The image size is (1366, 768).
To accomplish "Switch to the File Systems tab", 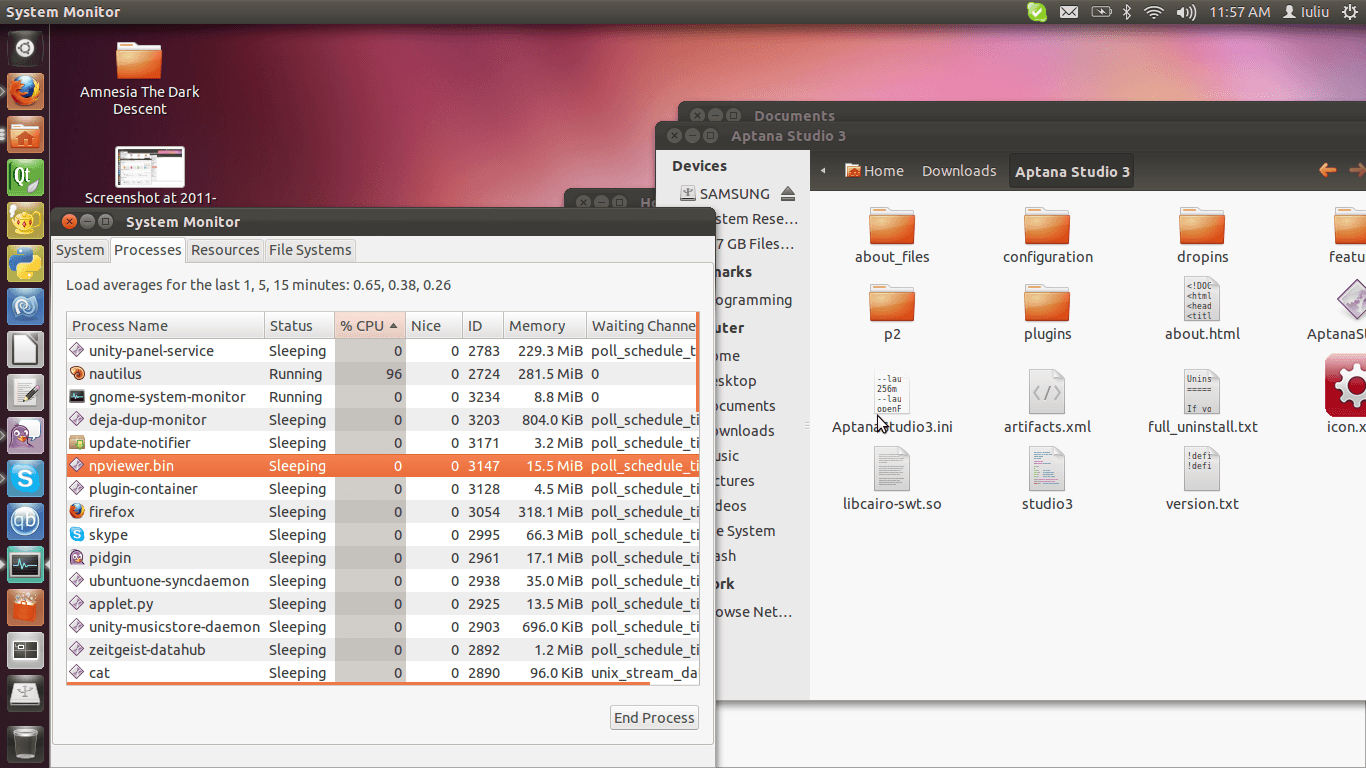I will (x=310, y=250).
